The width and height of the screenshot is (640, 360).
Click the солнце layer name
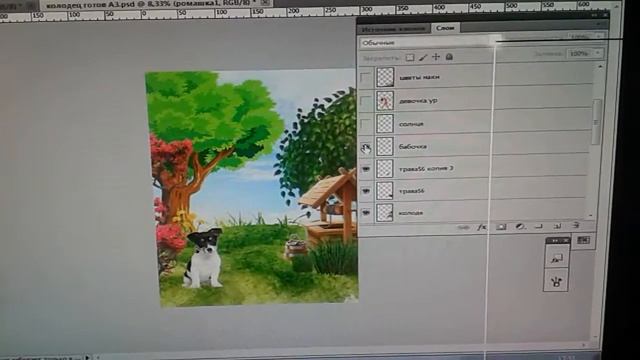pyautogui.click(x=411, y=124)
